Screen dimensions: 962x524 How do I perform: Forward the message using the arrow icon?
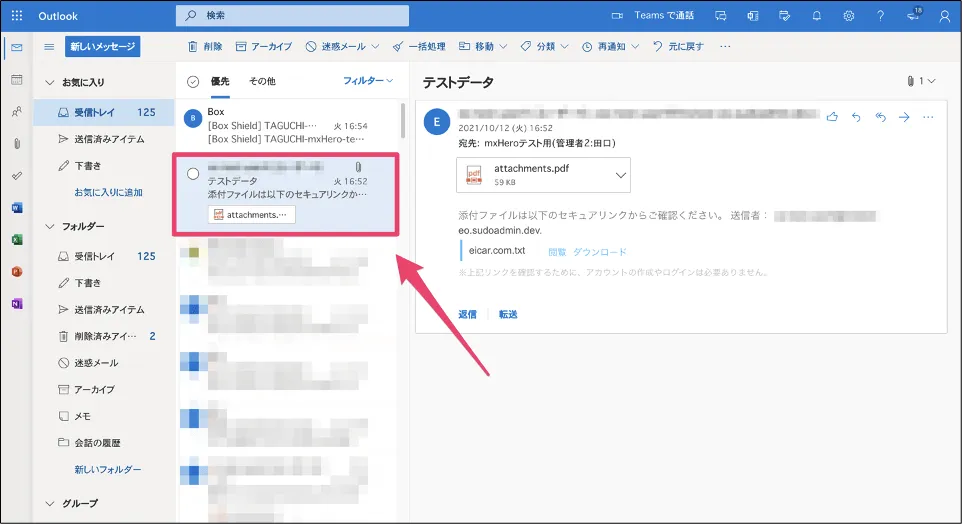(904, 117)
